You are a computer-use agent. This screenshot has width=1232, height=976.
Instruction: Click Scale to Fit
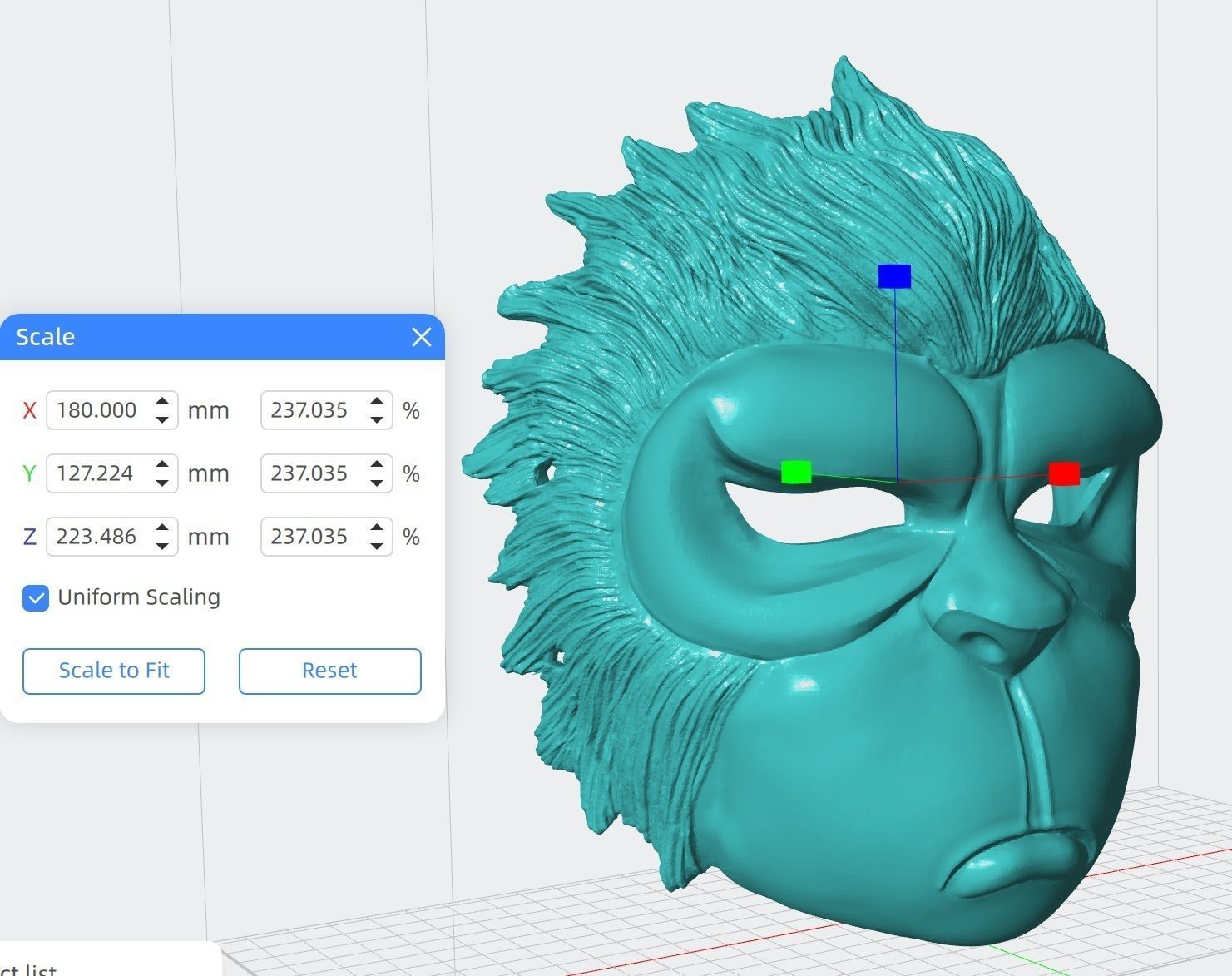pyautogui.click(x=113, y=671)
